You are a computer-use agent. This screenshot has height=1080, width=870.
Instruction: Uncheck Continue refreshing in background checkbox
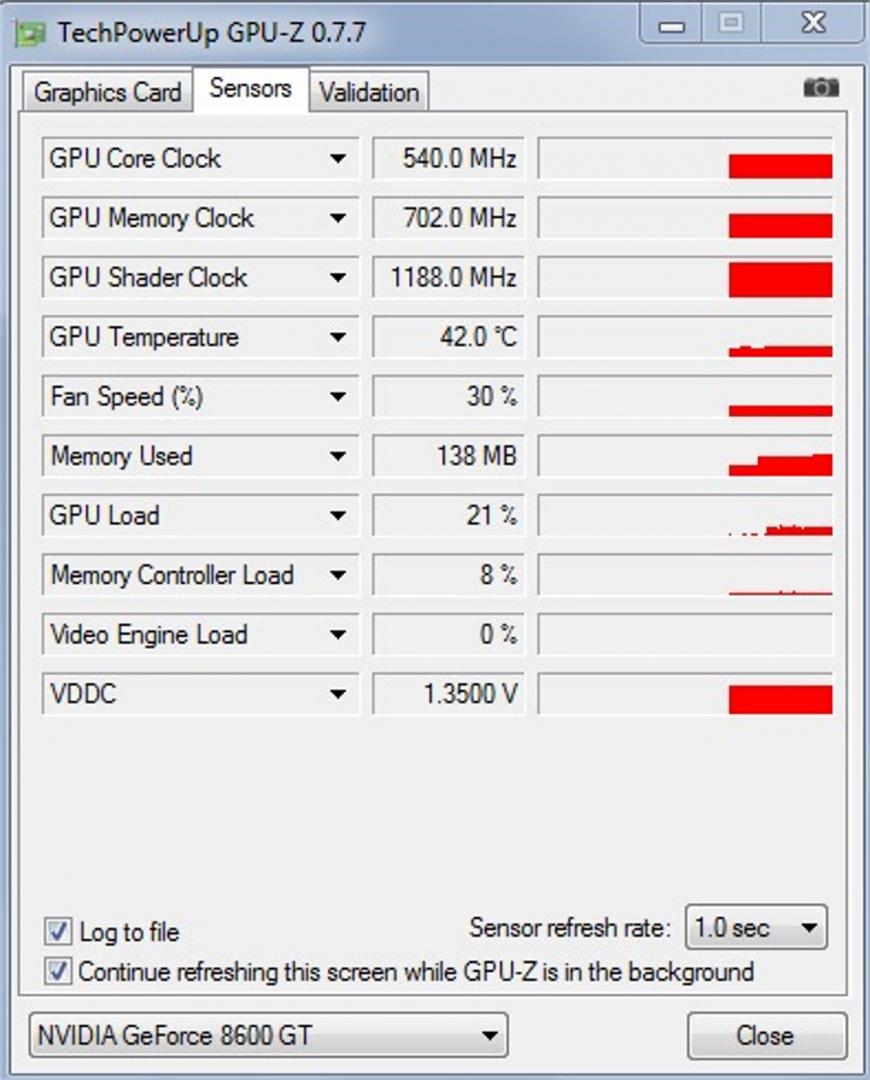58,971
